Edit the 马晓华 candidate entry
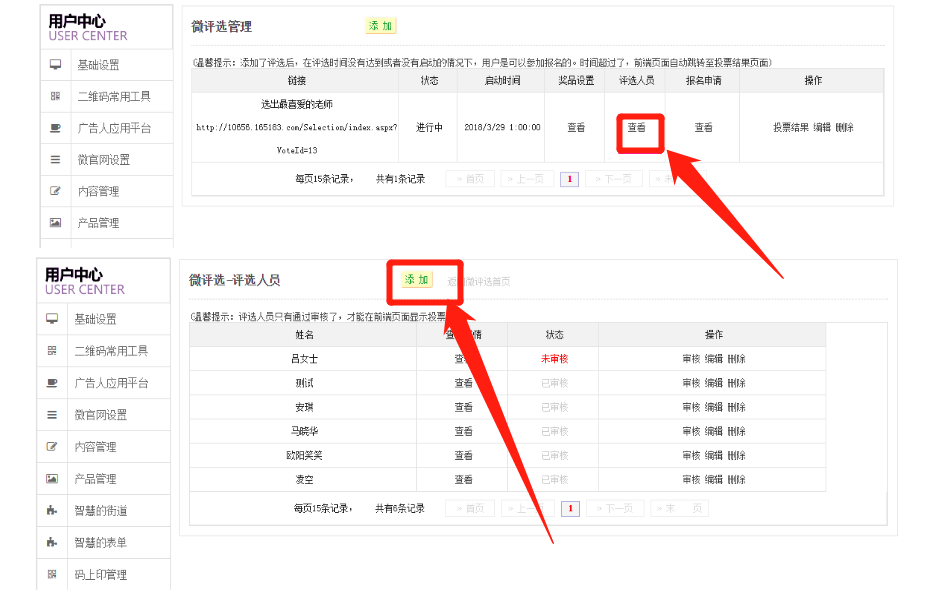Screen dimensions: 931x595 [714, 432]
